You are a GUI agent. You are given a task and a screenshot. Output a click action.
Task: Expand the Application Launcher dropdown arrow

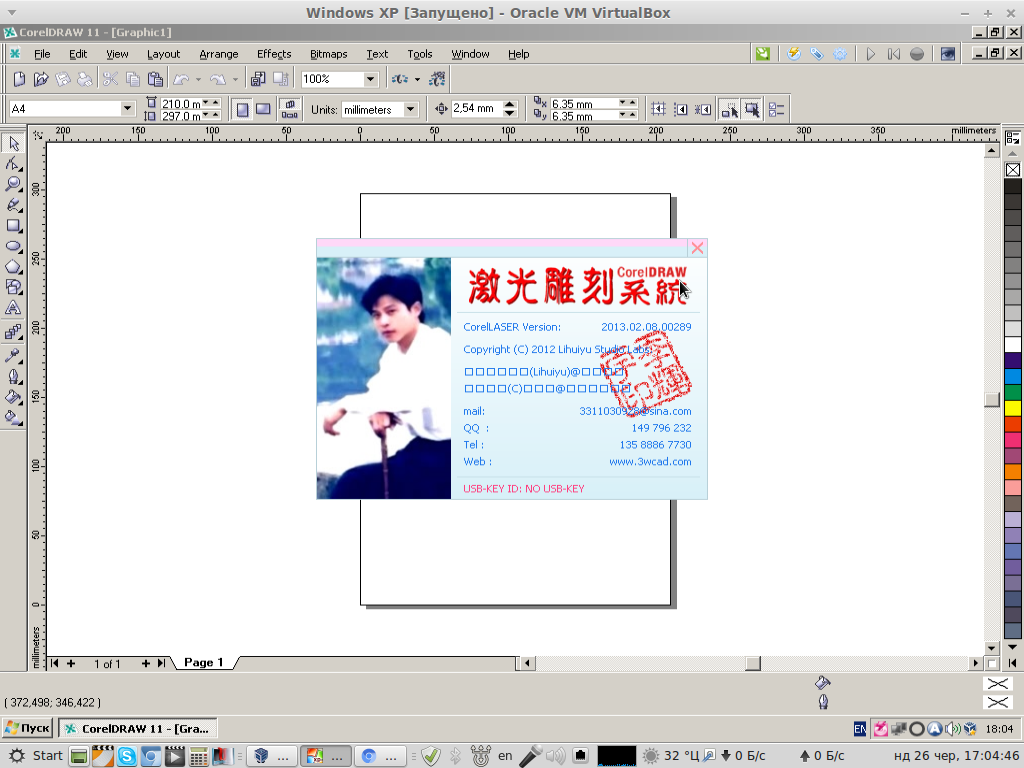coord(417,80)
